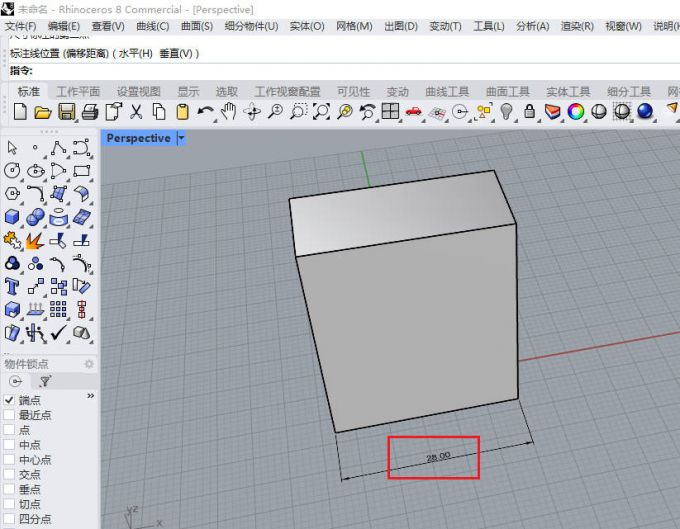This screenshot has width=680, height=529.
Task: Open the 分析(A) menu
Action: pos(533,26)
